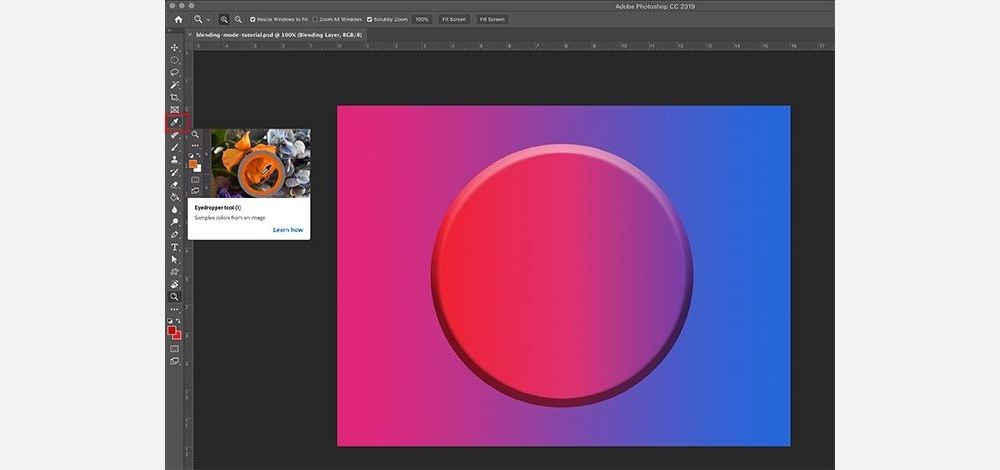Disable the Scrubby Zoom checkbox

click(370, 19)
